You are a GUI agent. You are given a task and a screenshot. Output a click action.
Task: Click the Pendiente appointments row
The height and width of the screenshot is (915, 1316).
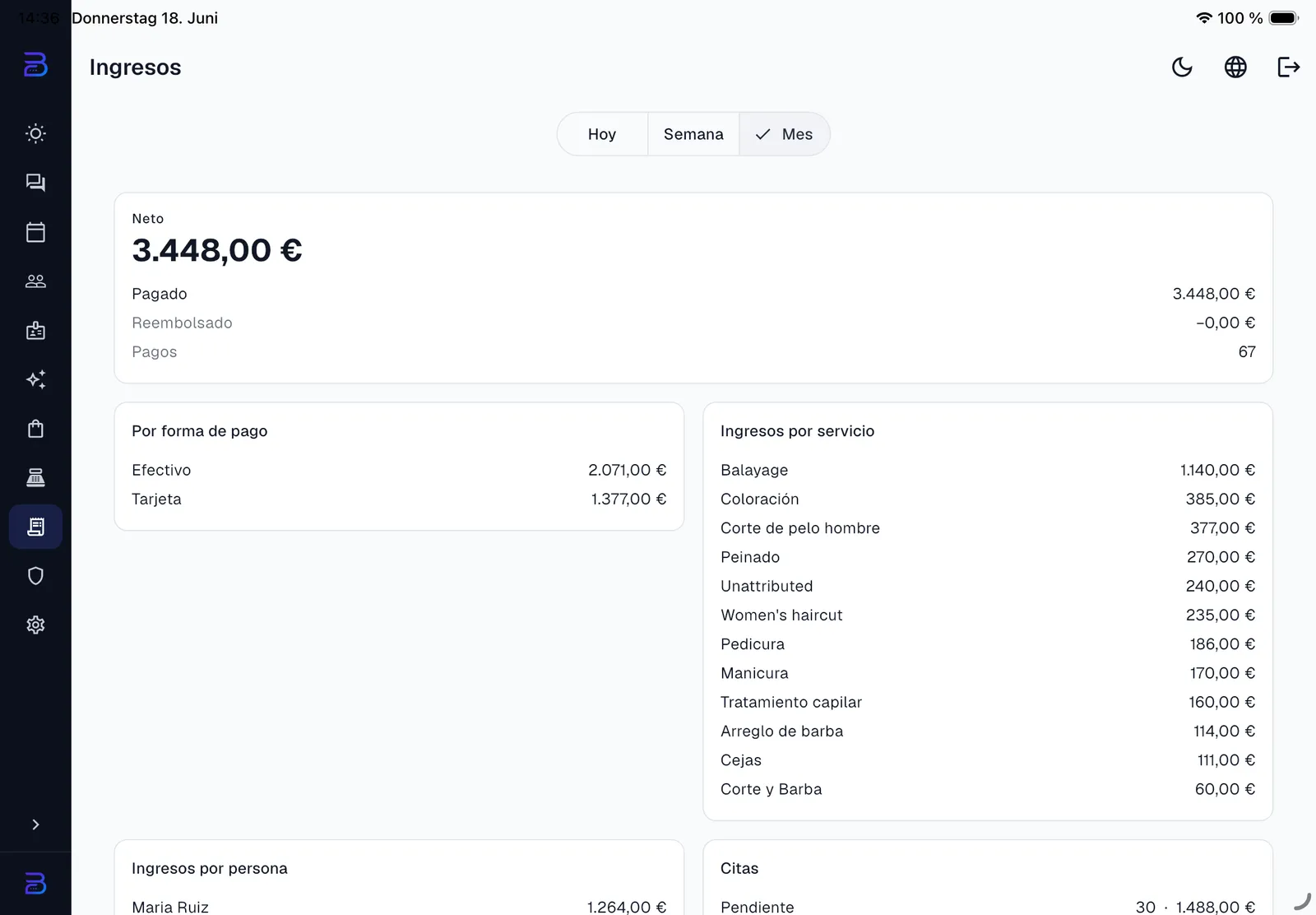(988, 907)
